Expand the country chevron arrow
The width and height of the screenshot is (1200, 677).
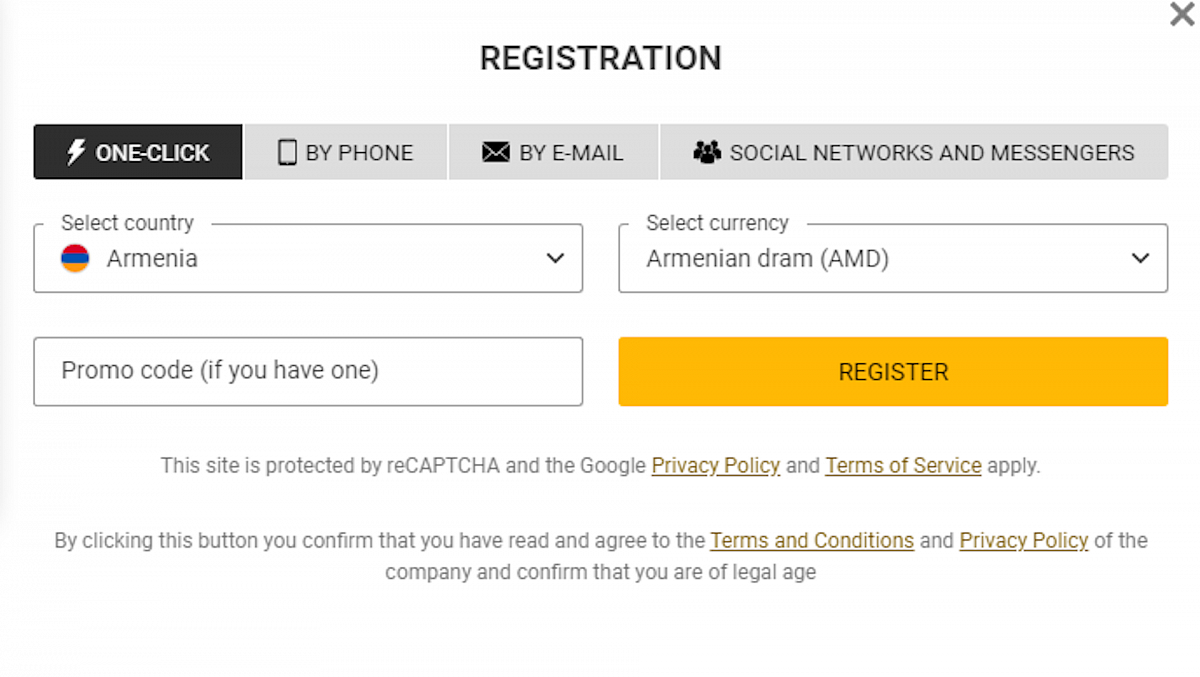coord(555,258)
